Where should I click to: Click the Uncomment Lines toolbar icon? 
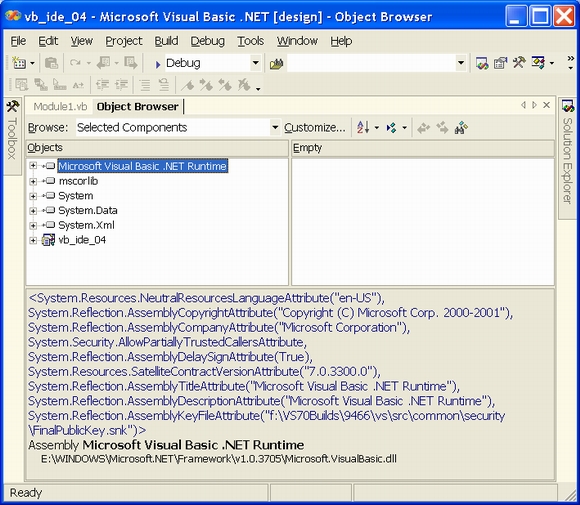[x=163, y=85]
